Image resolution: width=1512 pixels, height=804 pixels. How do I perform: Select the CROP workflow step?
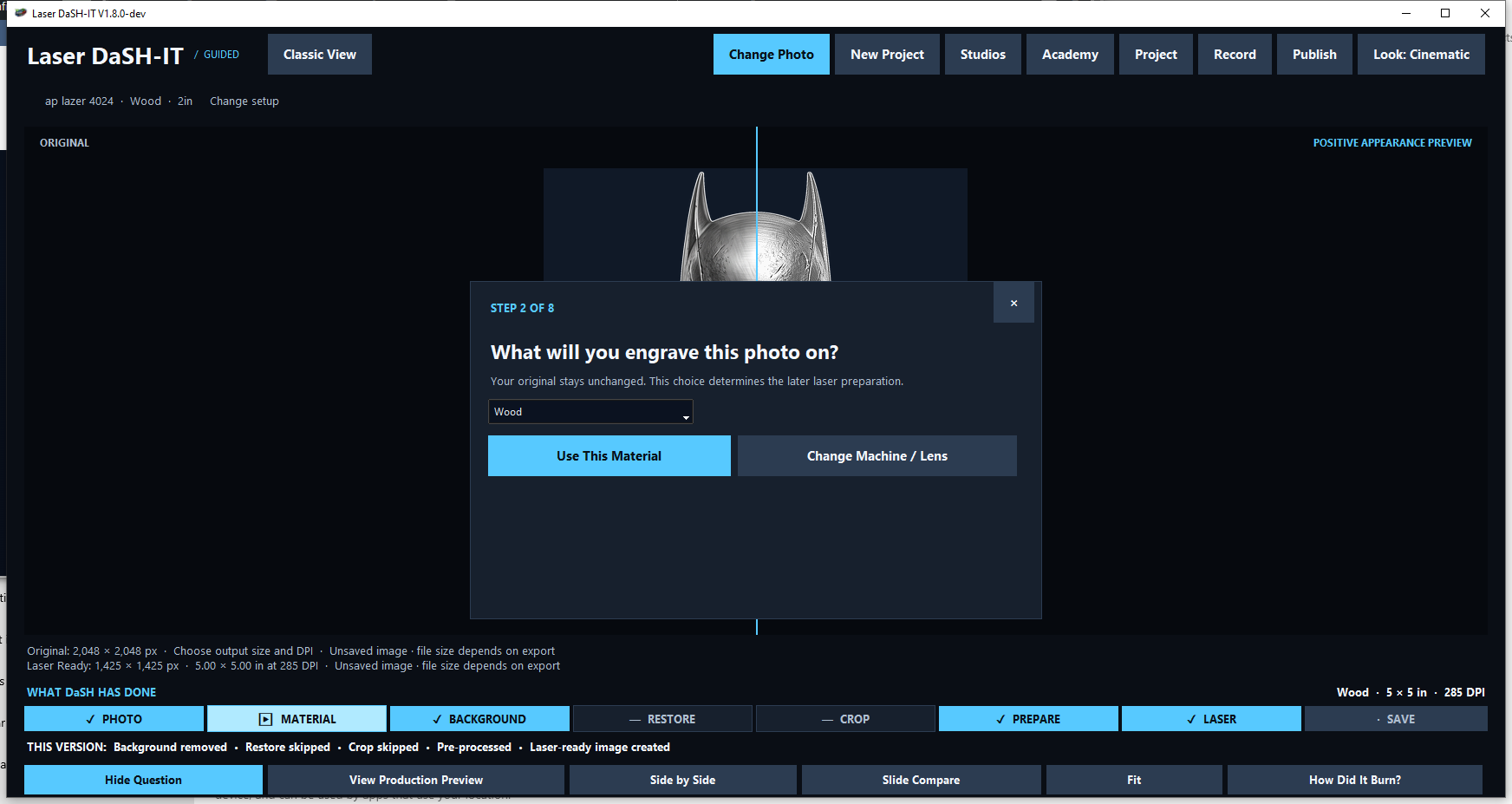845,718
